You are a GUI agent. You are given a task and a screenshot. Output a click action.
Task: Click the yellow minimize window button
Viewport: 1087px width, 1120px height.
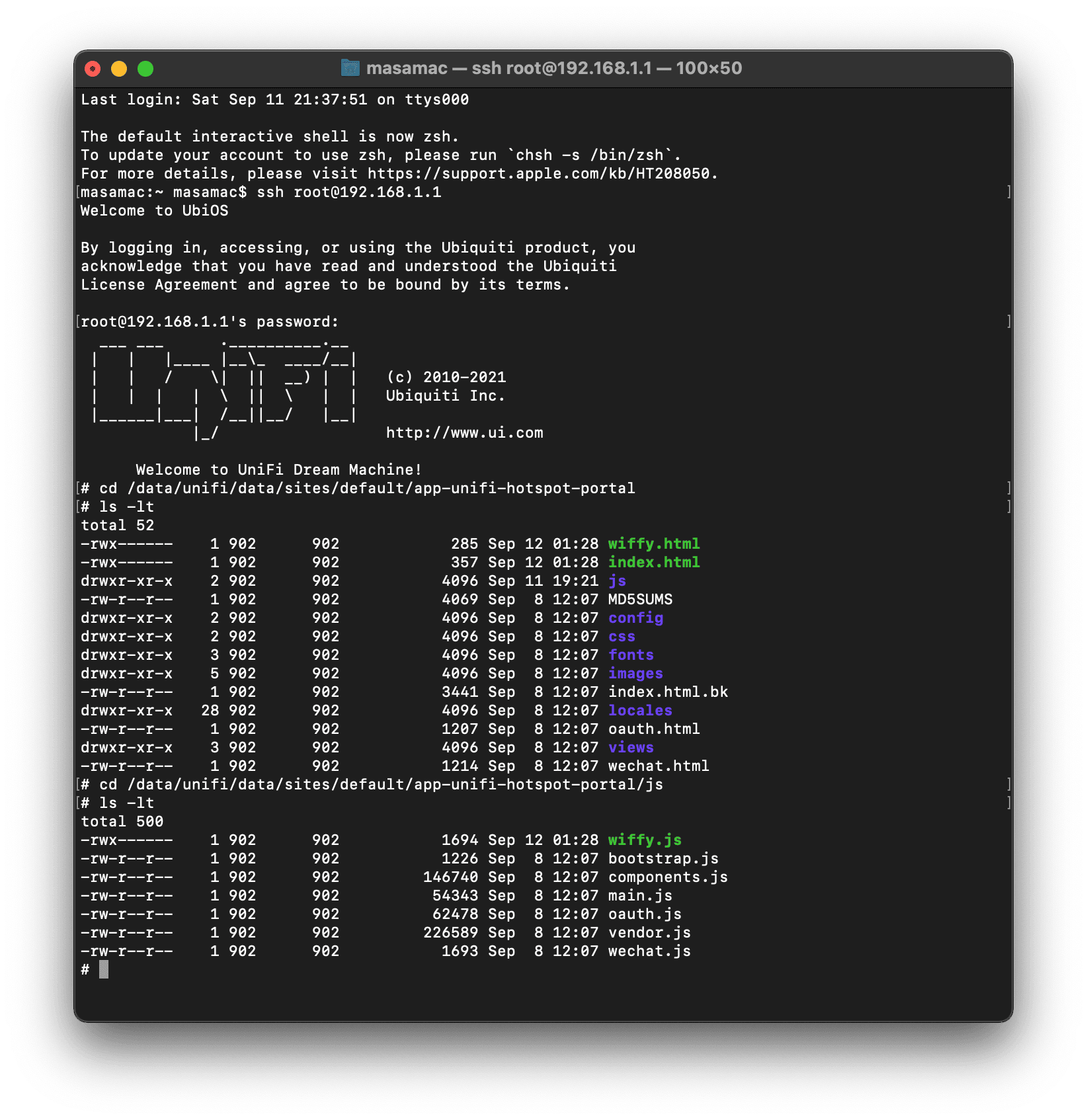[x=119, y=69]
